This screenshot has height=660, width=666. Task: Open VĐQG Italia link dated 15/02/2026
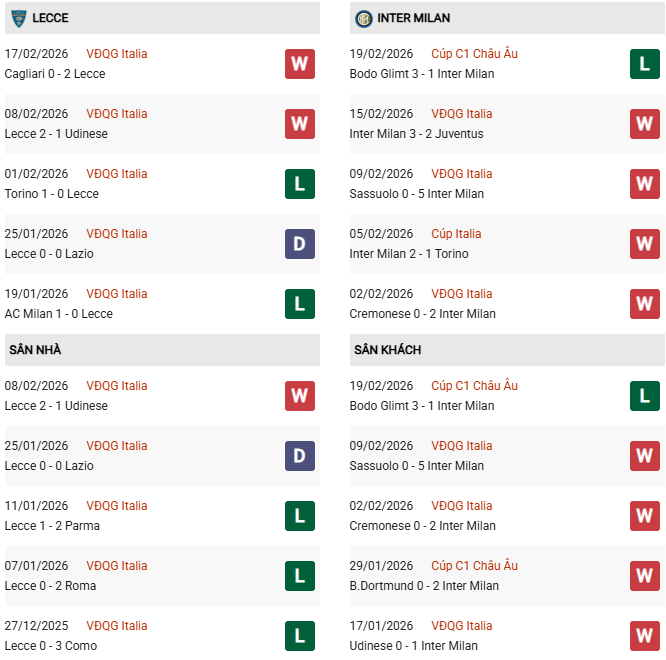coord(462,114)
